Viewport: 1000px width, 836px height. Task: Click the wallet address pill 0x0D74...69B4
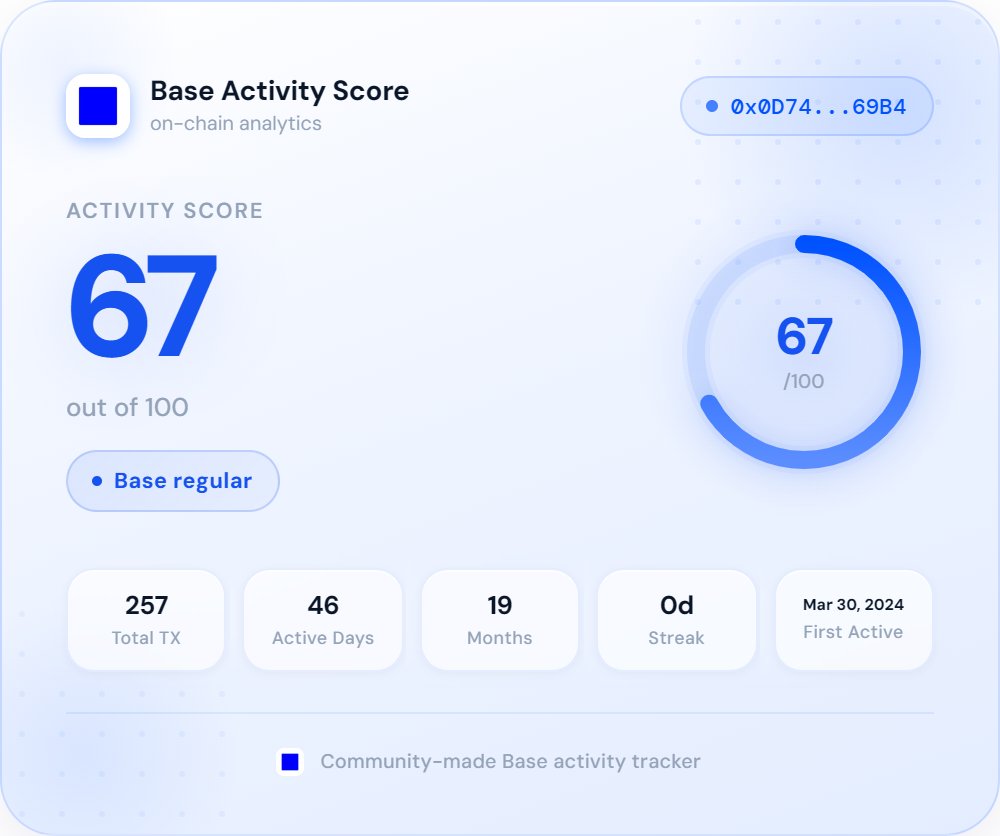(x=807, y=106)
